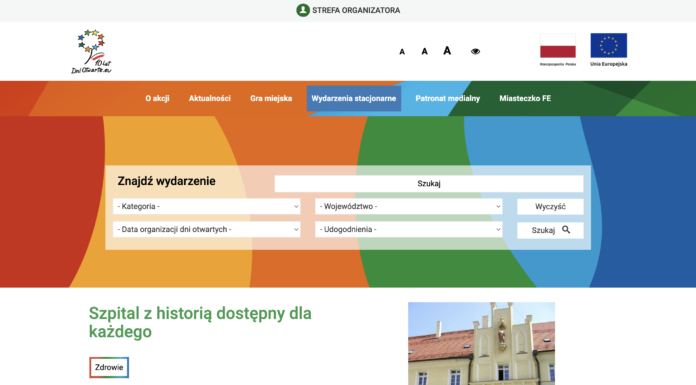Open the Patronat medialny menu item
The image size is (696, 385).
[447, 98]
